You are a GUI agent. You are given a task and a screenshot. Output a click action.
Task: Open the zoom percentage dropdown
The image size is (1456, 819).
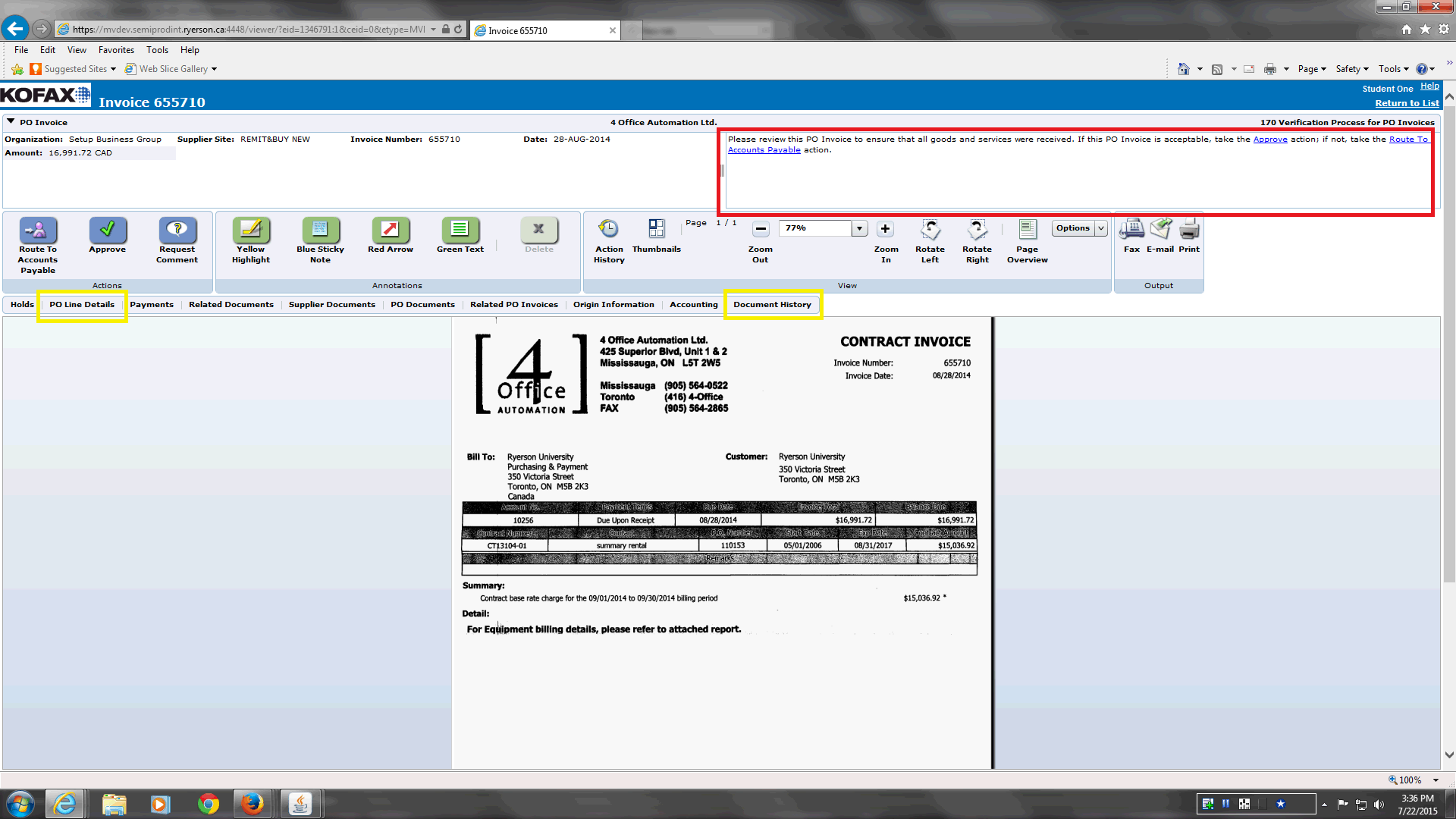point(859,228)
